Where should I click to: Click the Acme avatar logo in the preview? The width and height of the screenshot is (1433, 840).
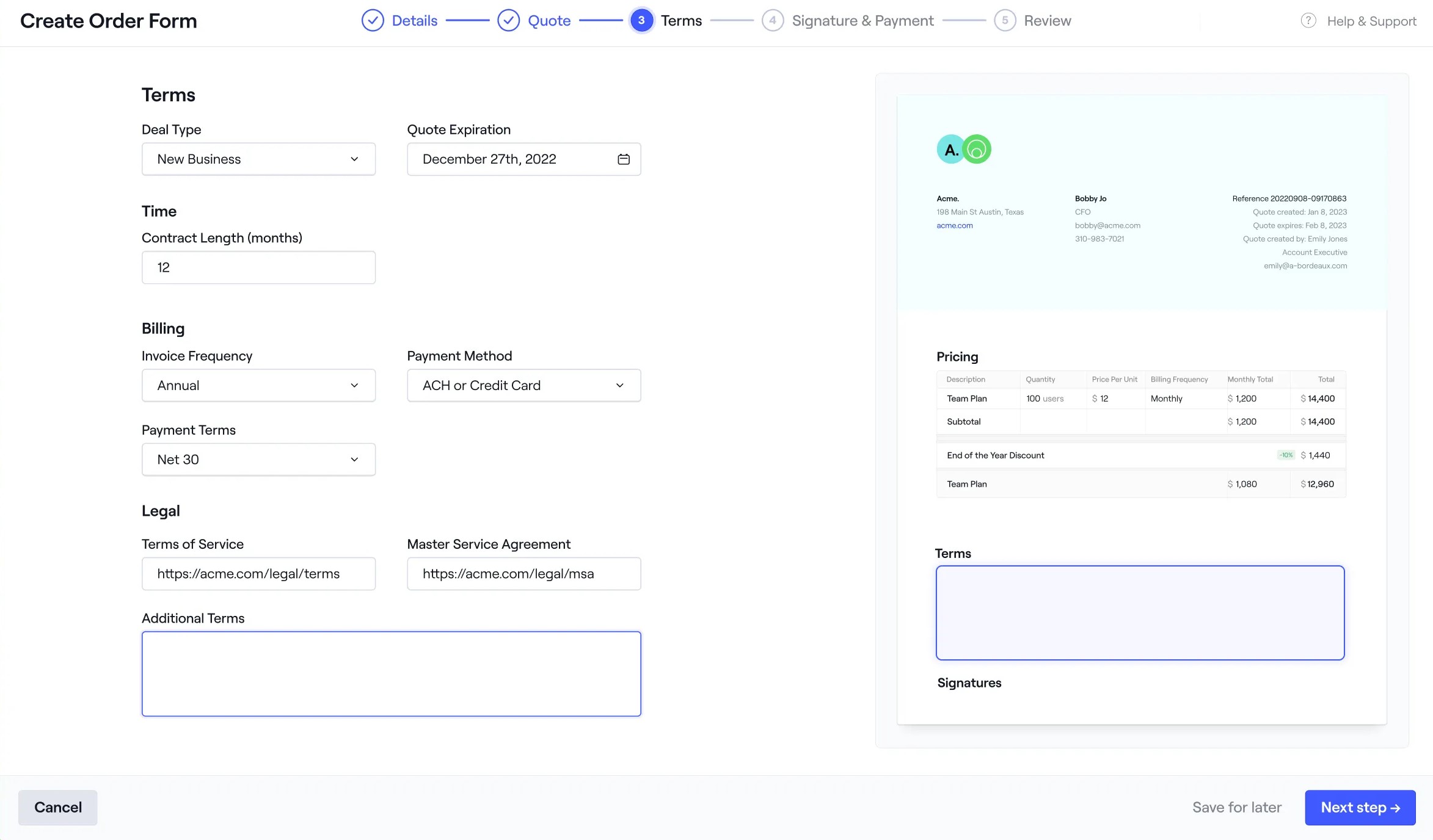tap(950, 149)
